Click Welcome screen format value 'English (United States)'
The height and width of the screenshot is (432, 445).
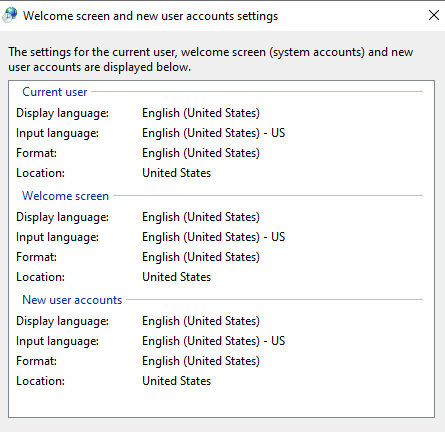pyautogui.click(x=201, y=257)
